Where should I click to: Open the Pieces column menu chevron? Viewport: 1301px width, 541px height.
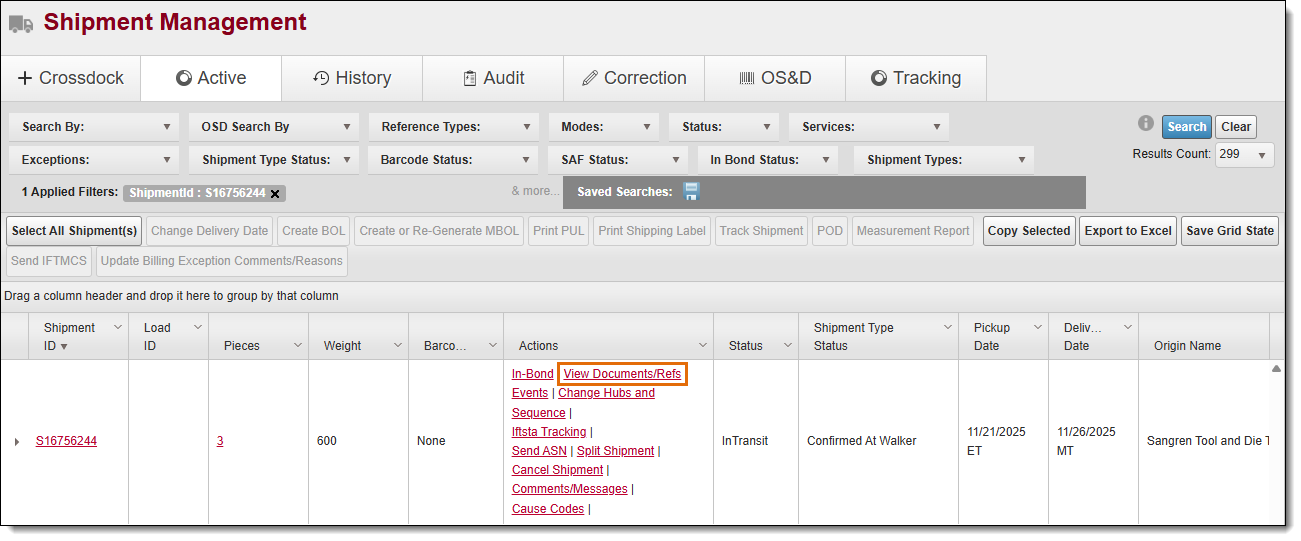[x=297, y=346]
